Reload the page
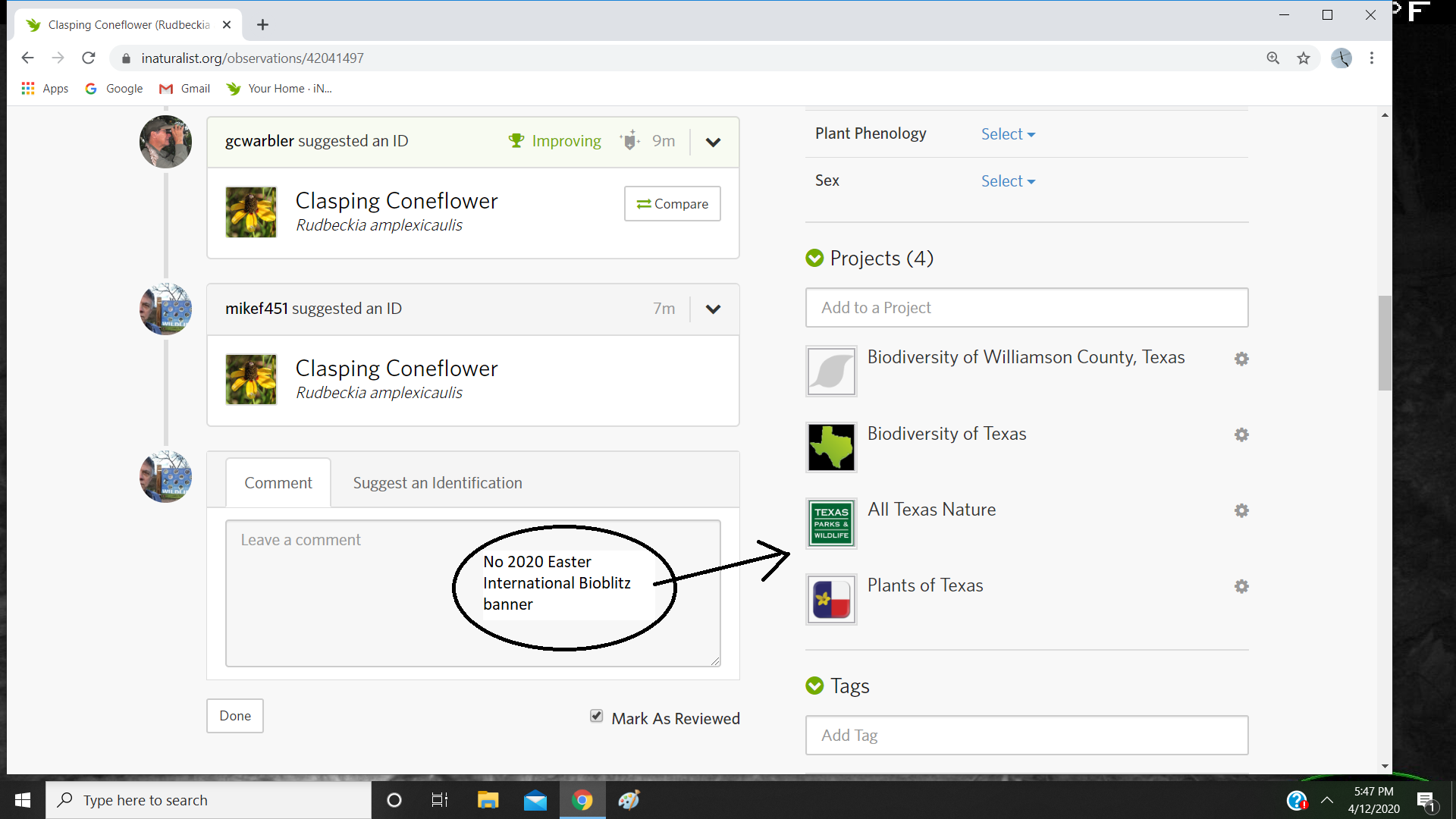 click(x=89, y=58)
